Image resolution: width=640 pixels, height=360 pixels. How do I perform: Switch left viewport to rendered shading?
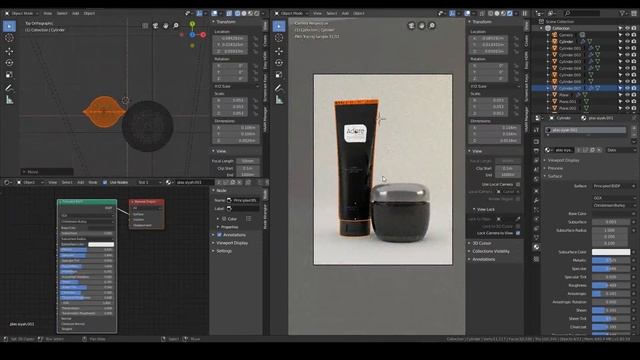click(x=257, y=13)
